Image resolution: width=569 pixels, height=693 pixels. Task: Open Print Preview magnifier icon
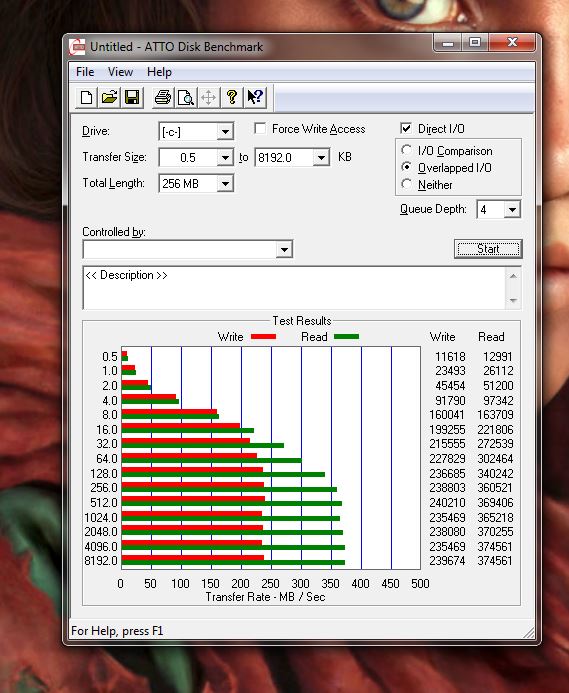click(186, 97)
